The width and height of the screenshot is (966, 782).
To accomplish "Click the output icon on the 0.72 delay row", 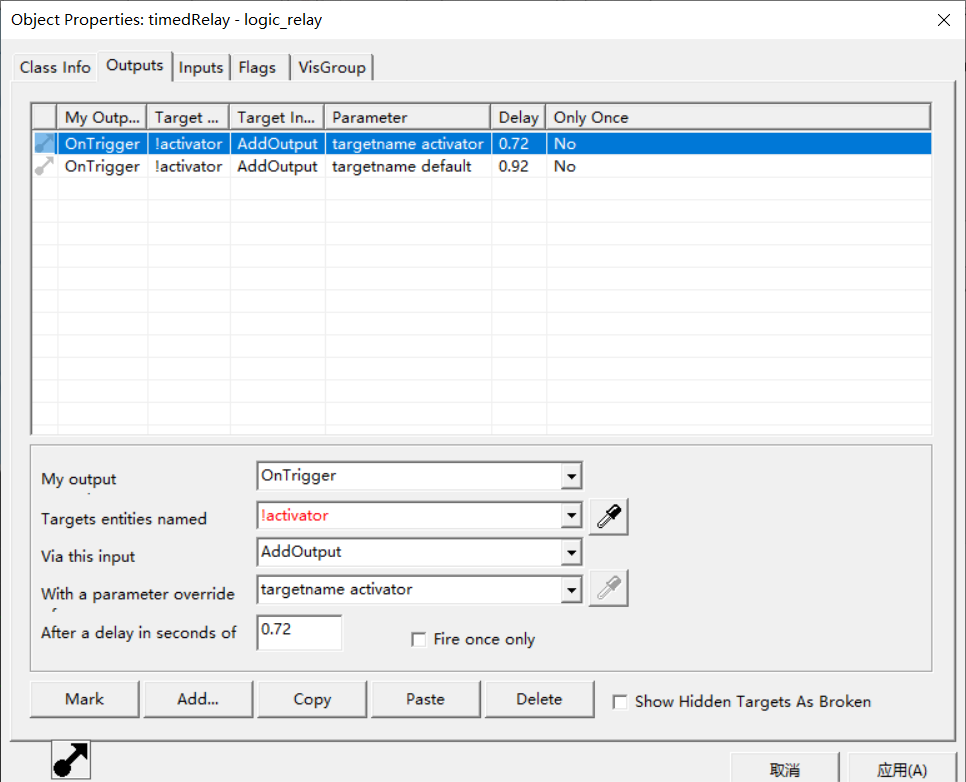I will (x=44, y=144).
